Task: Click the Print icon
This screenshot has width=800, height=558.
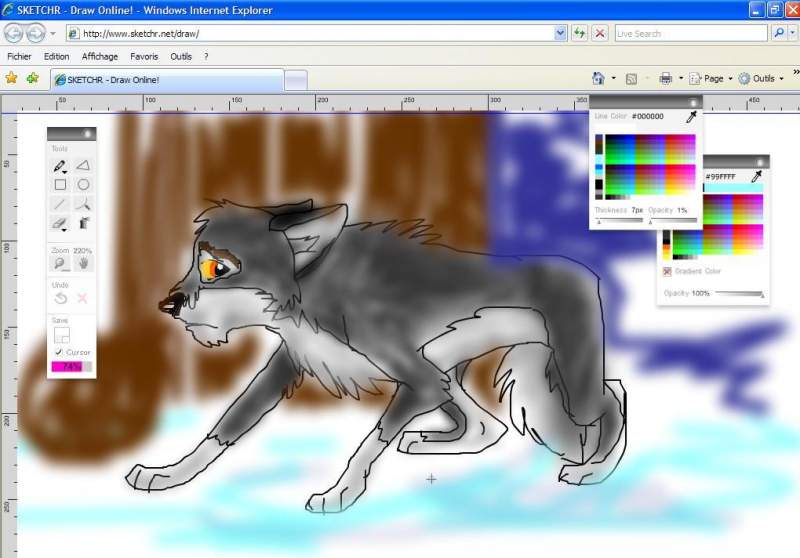Action: 665,79
